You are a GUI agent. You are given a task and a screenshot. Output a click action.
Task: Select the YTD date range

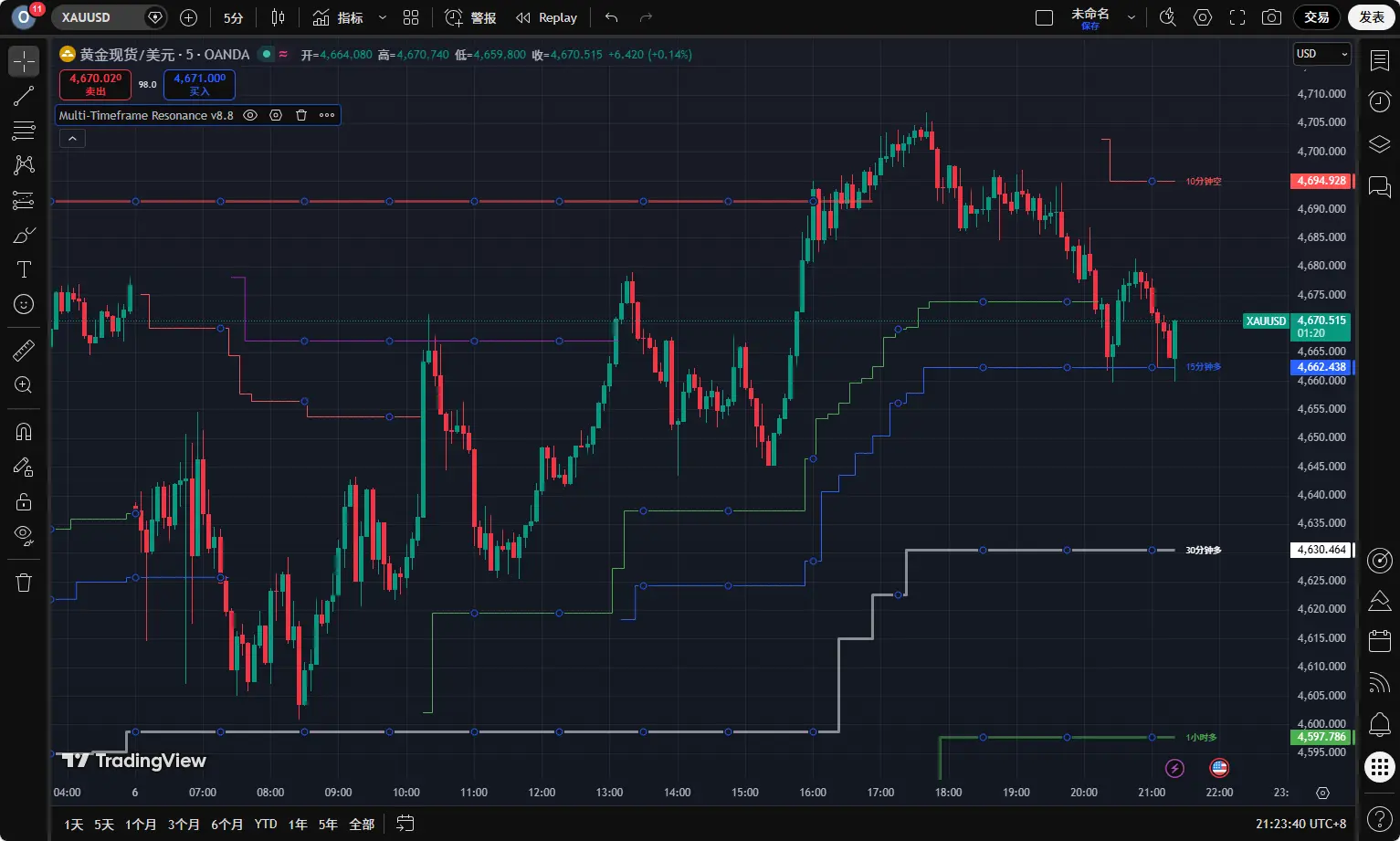266,824
